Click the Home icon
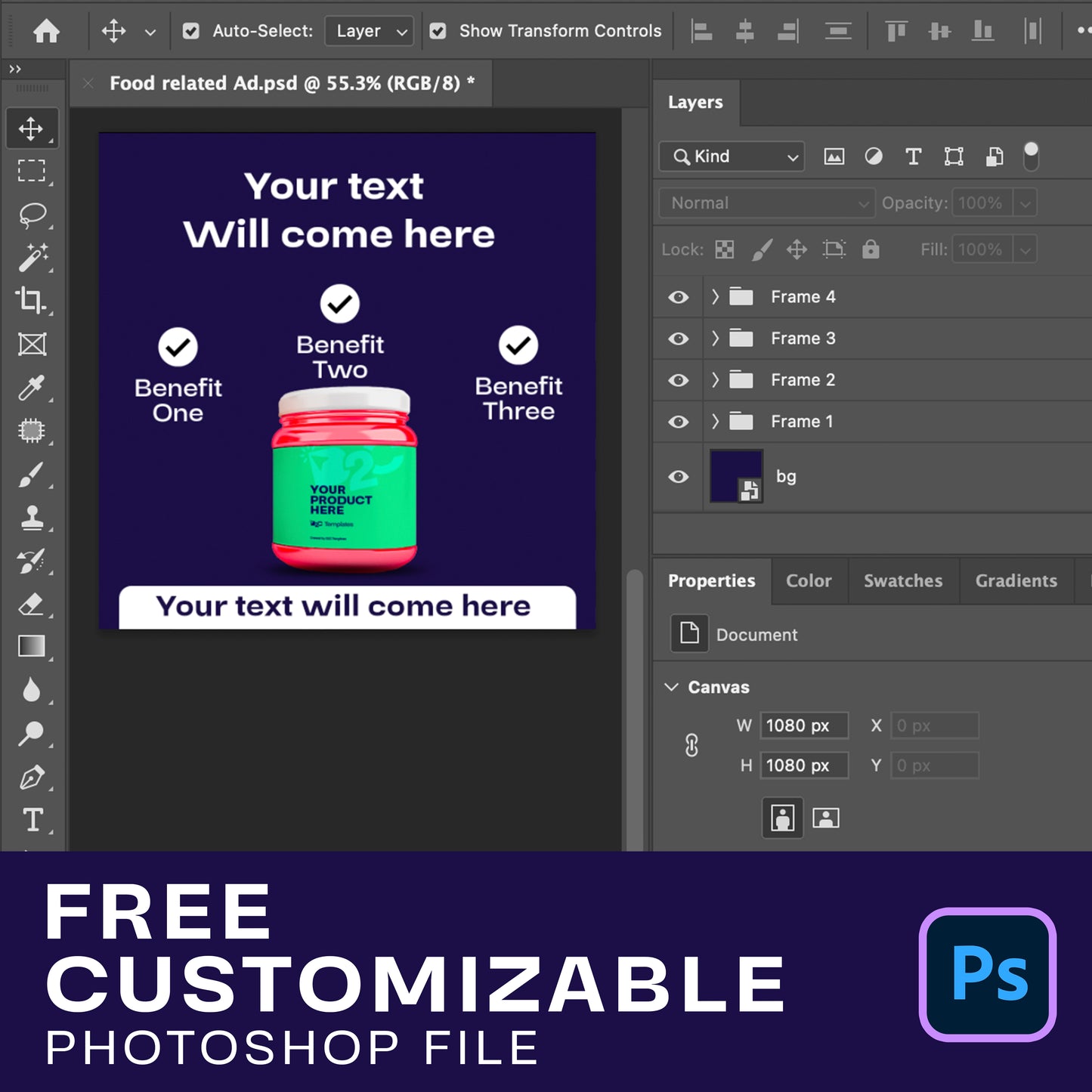Viewport: 1092px width, 1092px height. [46, 31]
